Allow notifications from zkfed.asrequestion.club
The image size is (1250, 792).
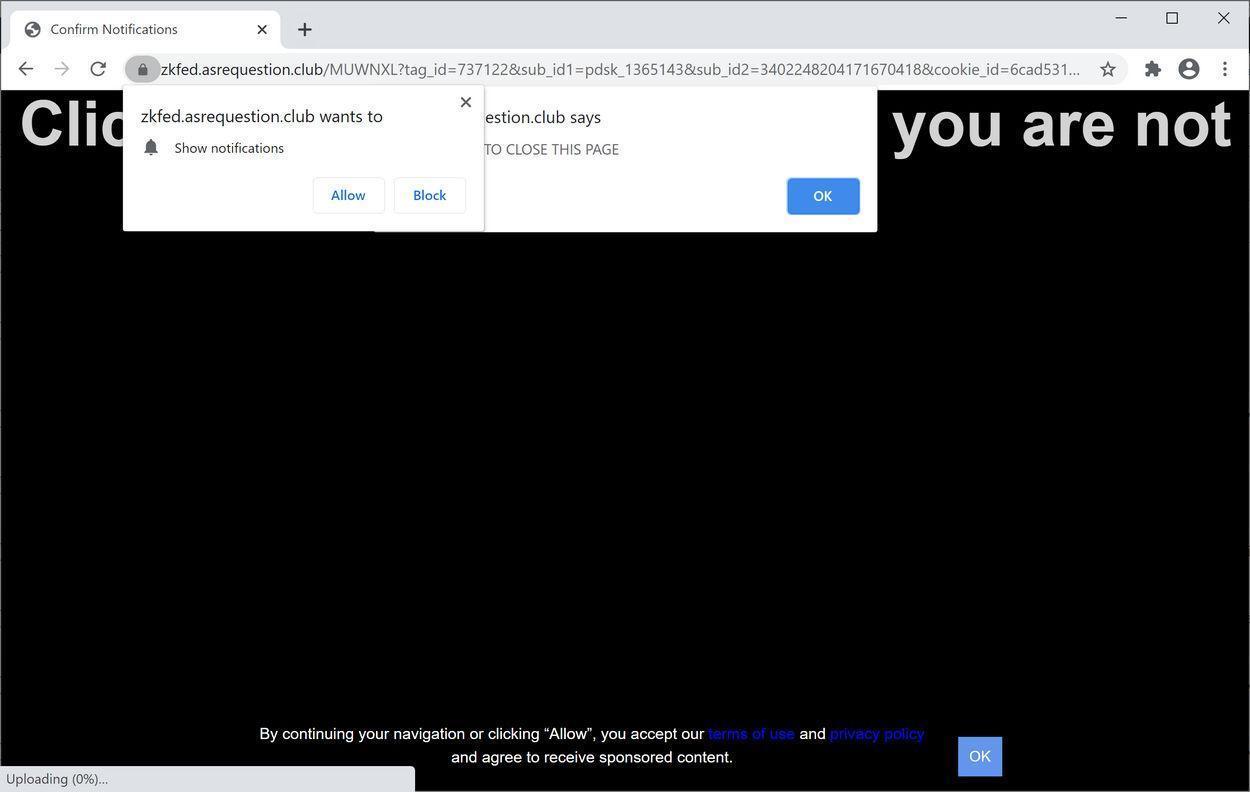point(348,195)
